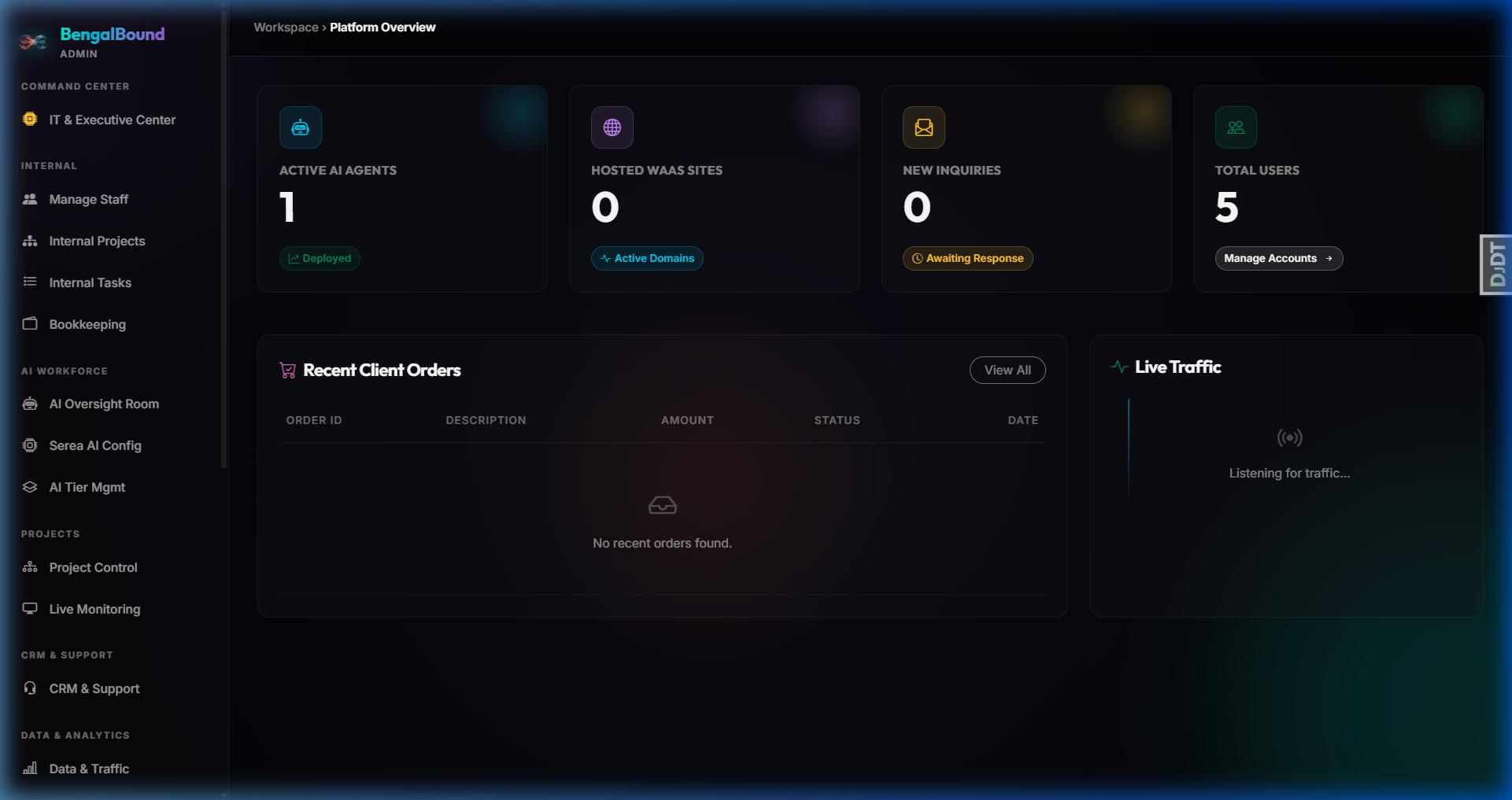Click the Data & Traffic bar chart icon
Image resolution: width=1512 pixels, height=800 pixels.
pyautogui.click(x=30, y=768)
